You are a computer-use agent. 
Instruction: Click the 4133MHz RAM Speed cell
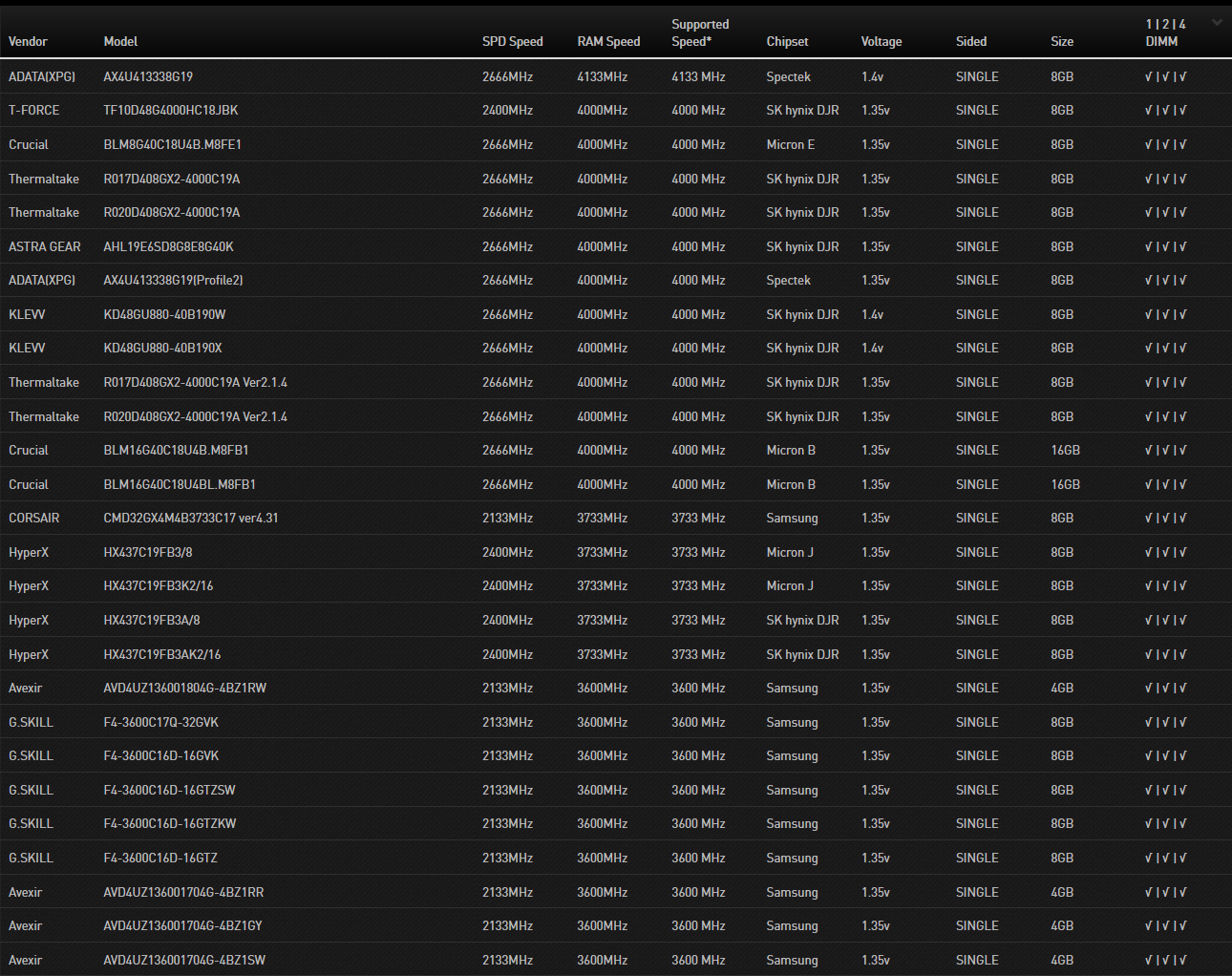[603, 76]
